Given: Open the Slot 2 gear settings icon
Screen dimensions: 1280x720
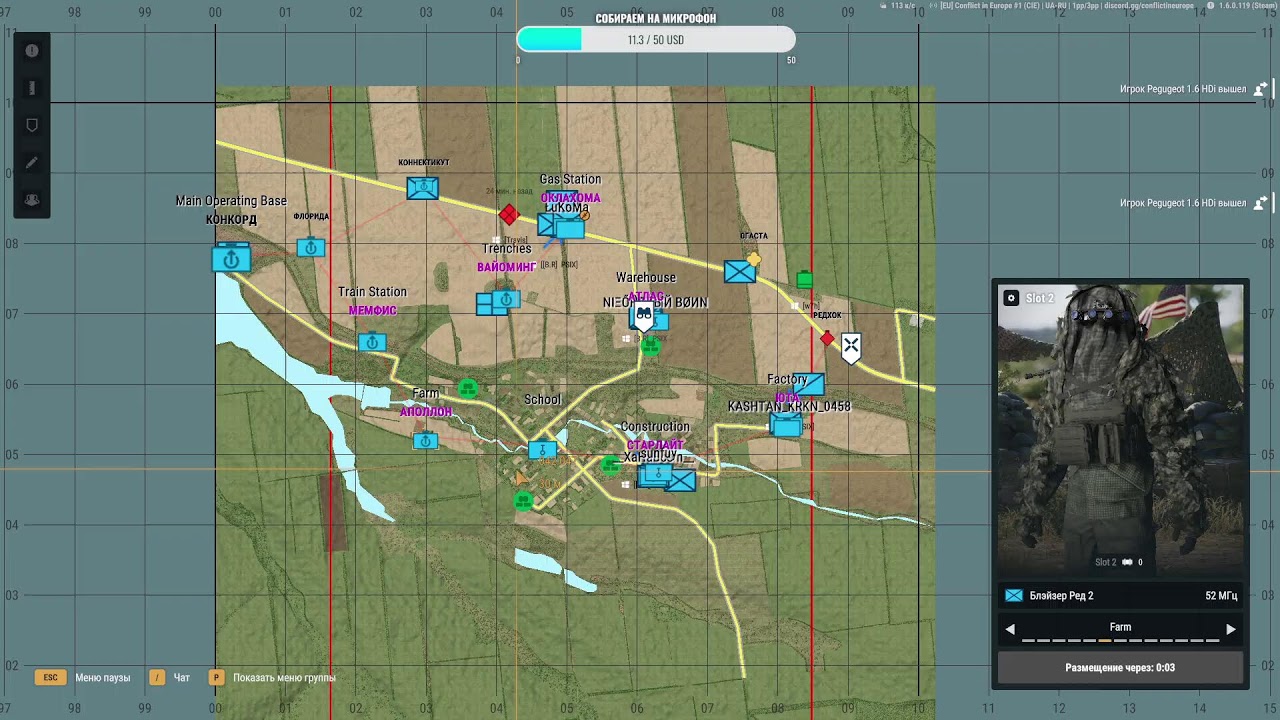Looking at the screenshot, I should click(x=1011, y=298).
